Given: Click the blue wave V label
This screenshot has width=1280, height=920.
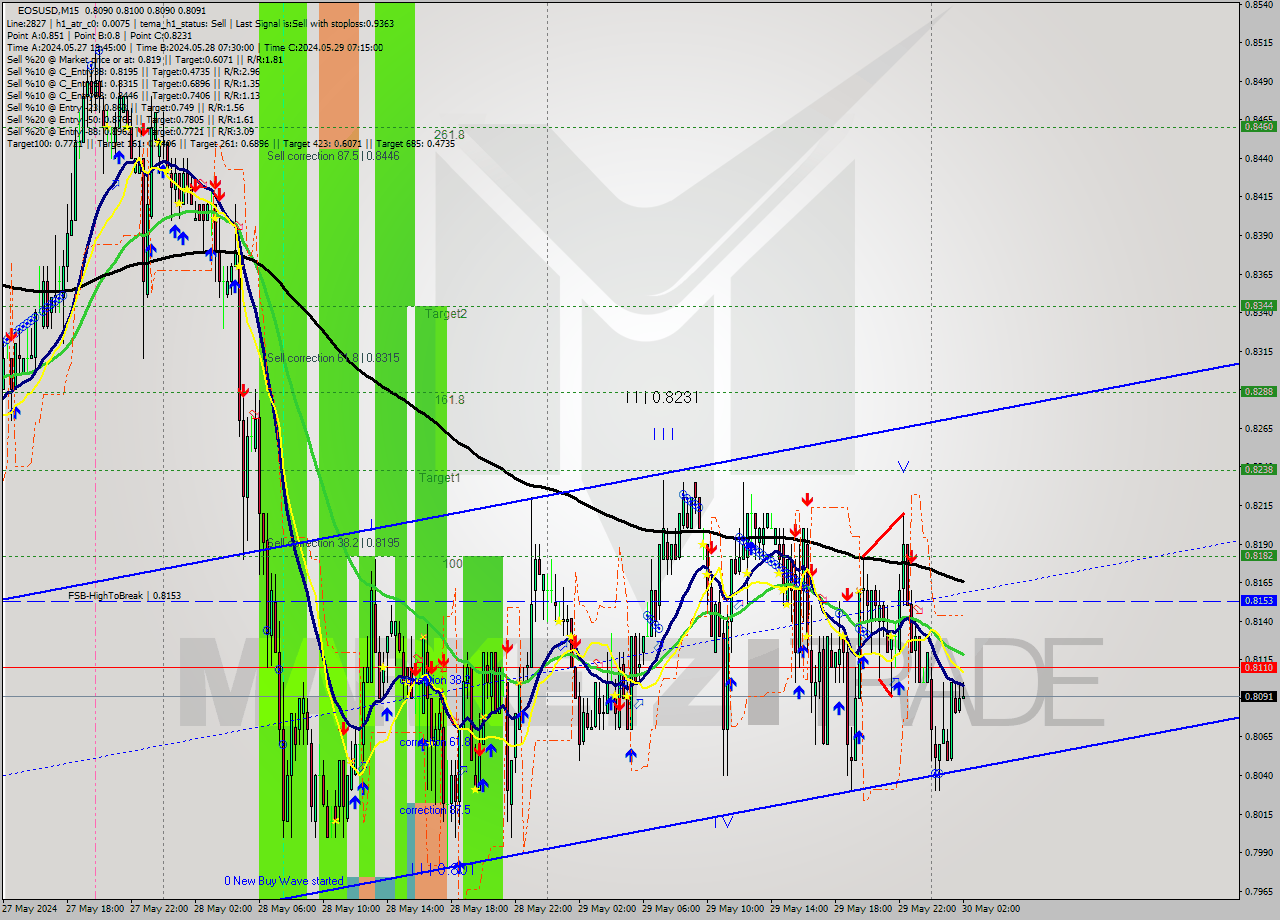Looking at the screenshot, I should (x=903, y=466).
